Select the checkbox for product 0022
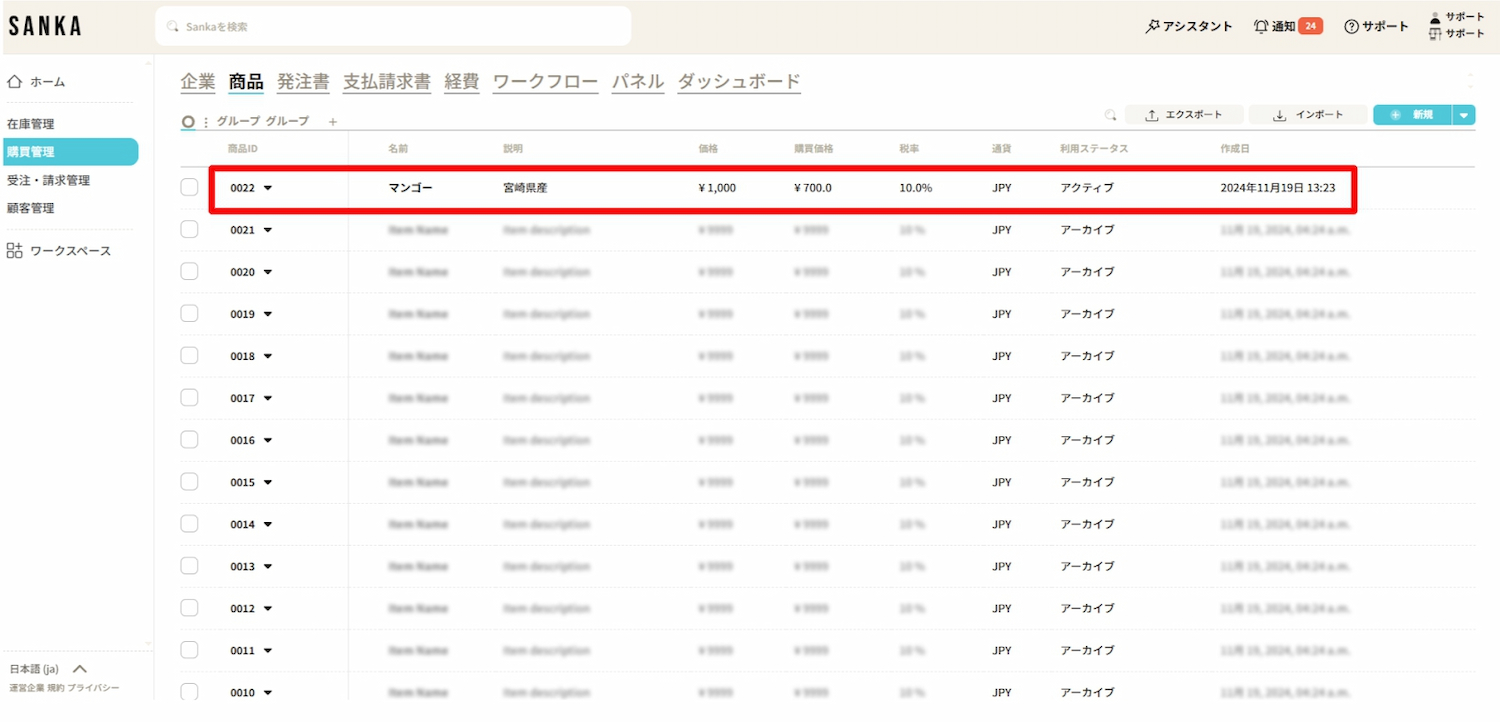 tap(190, 187)
